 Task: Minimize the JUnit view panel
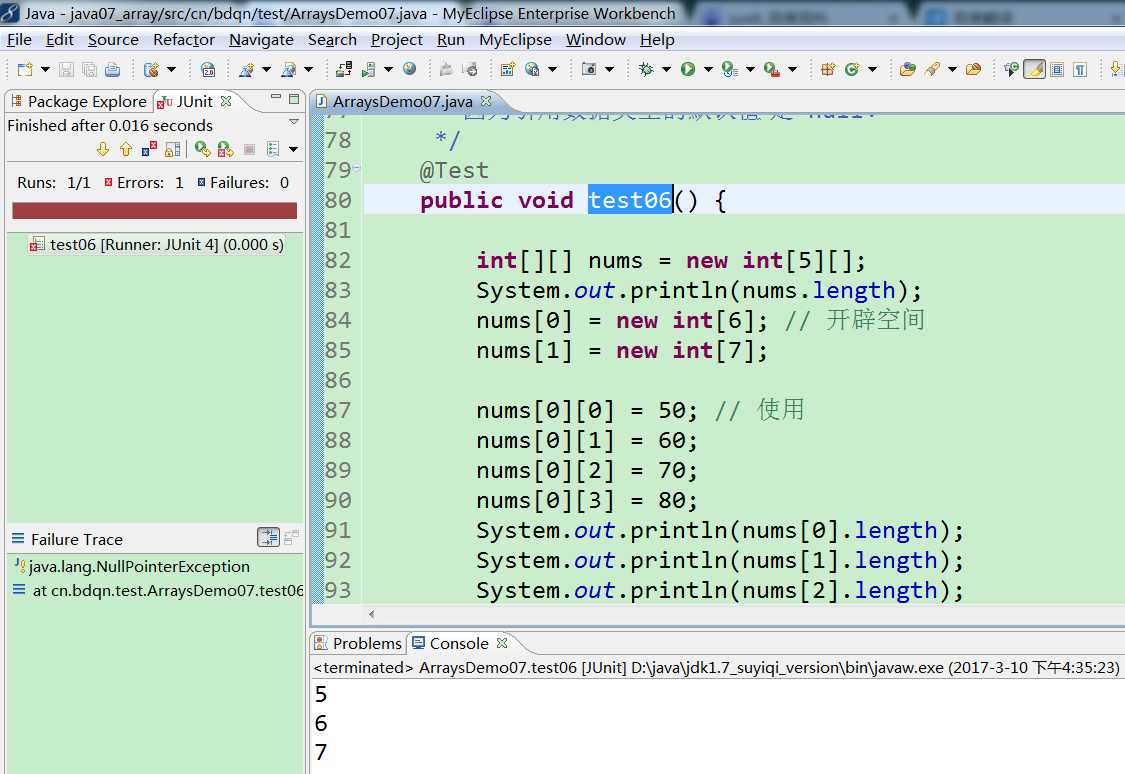[275, 96]
